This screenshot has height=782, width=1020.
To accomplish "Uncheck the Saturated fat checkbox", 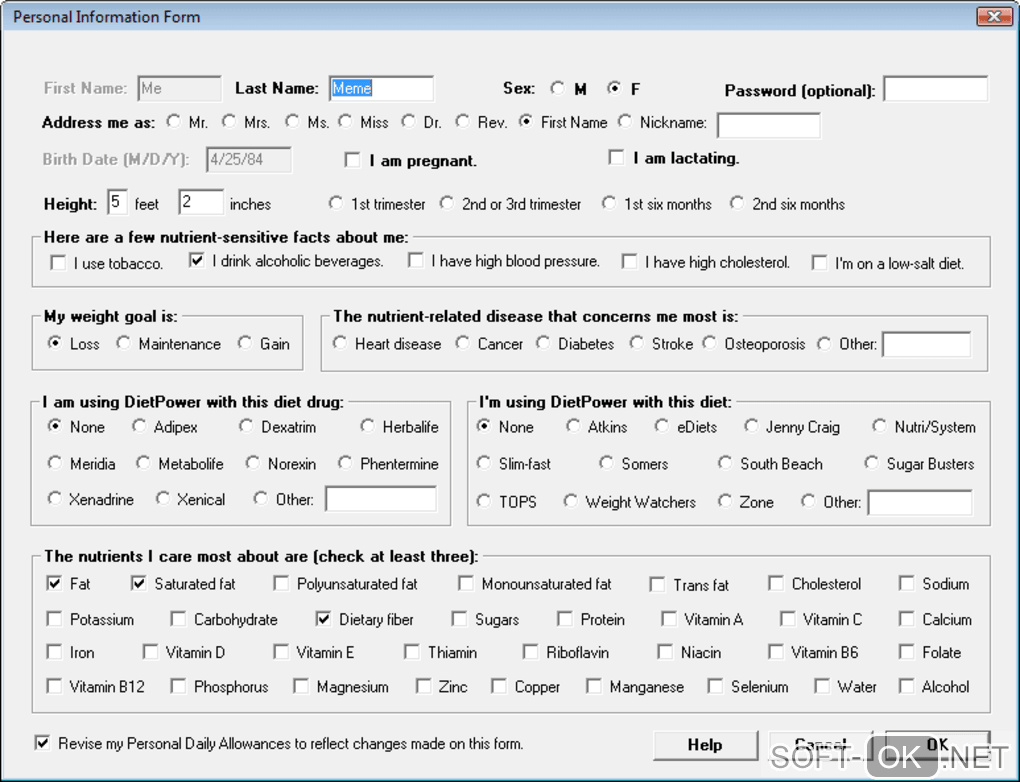I will tap(138, 583).
